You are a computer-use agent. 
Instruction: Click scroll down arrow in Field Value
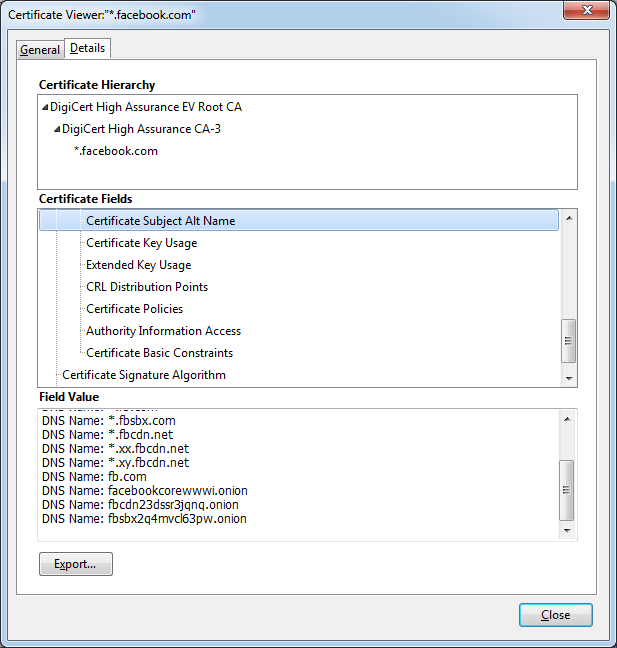(567, 531)
